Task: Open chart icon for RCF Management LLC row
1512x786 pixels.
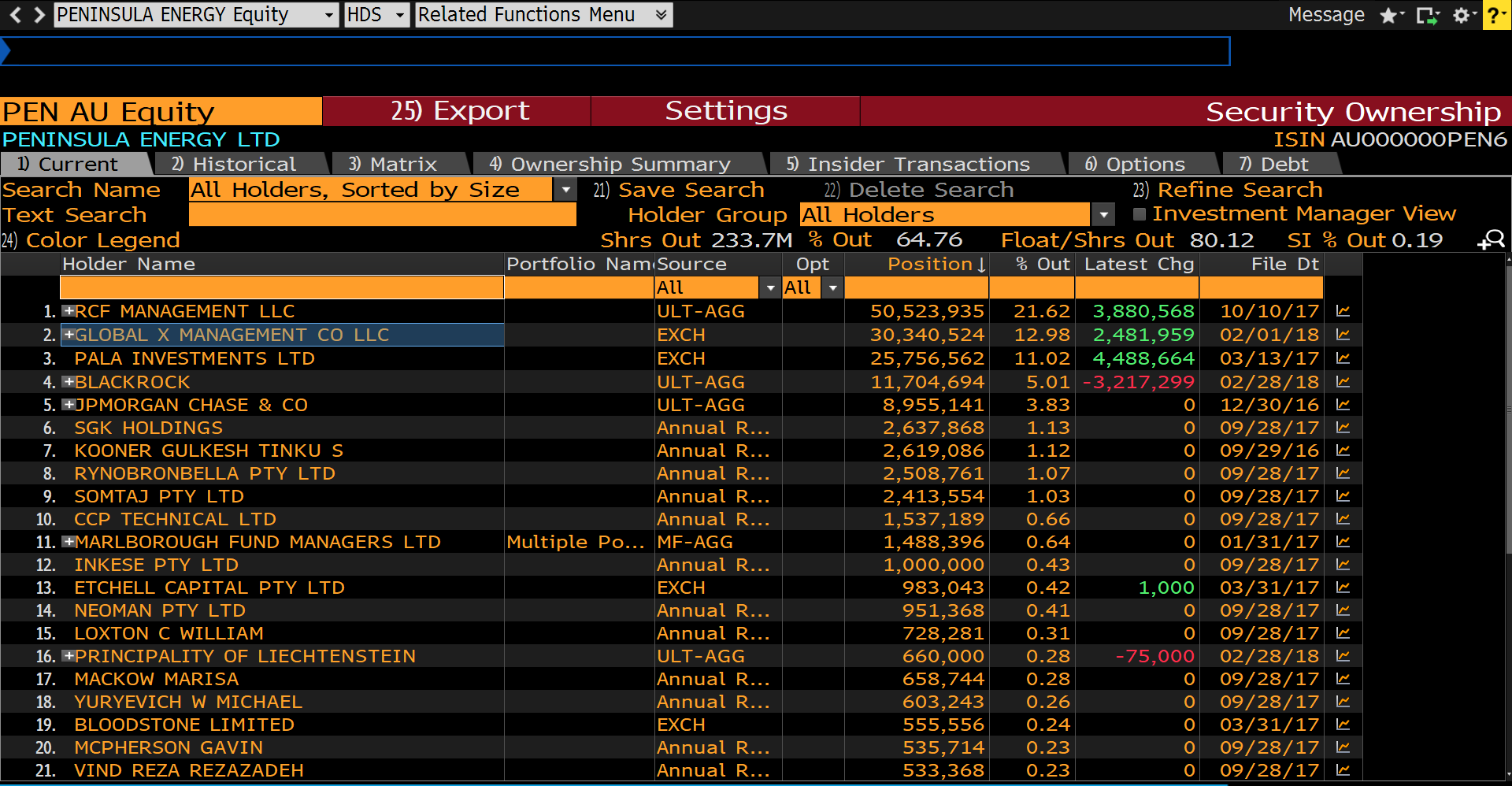Action: point(1343,312)
